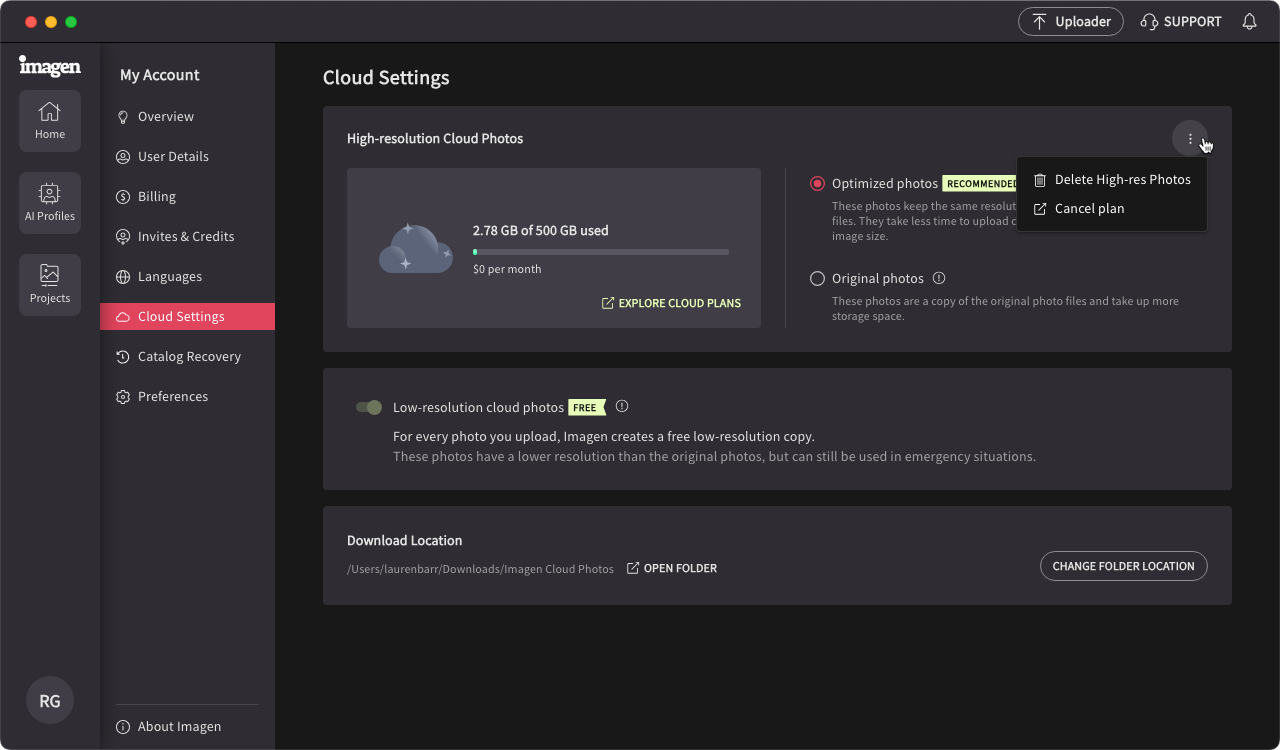Click the '$0 per month' text
1280x750 pixels.
click(x=507, y=269)
